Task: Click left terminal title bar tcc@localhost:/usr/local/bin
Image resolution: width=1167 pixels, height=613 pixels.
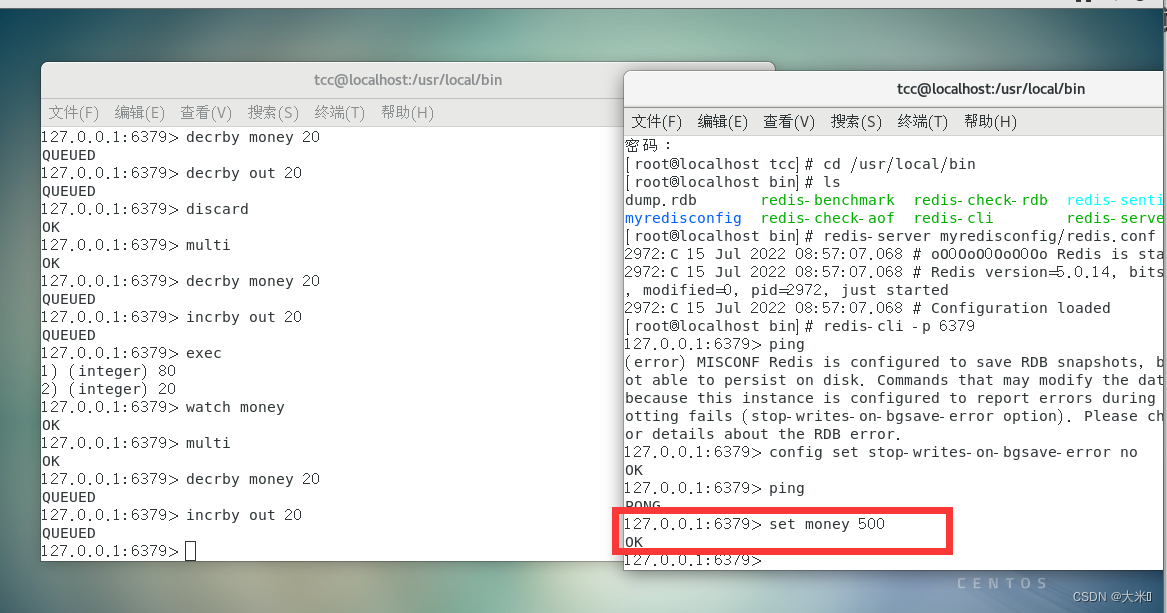Action: pos(408,80)
